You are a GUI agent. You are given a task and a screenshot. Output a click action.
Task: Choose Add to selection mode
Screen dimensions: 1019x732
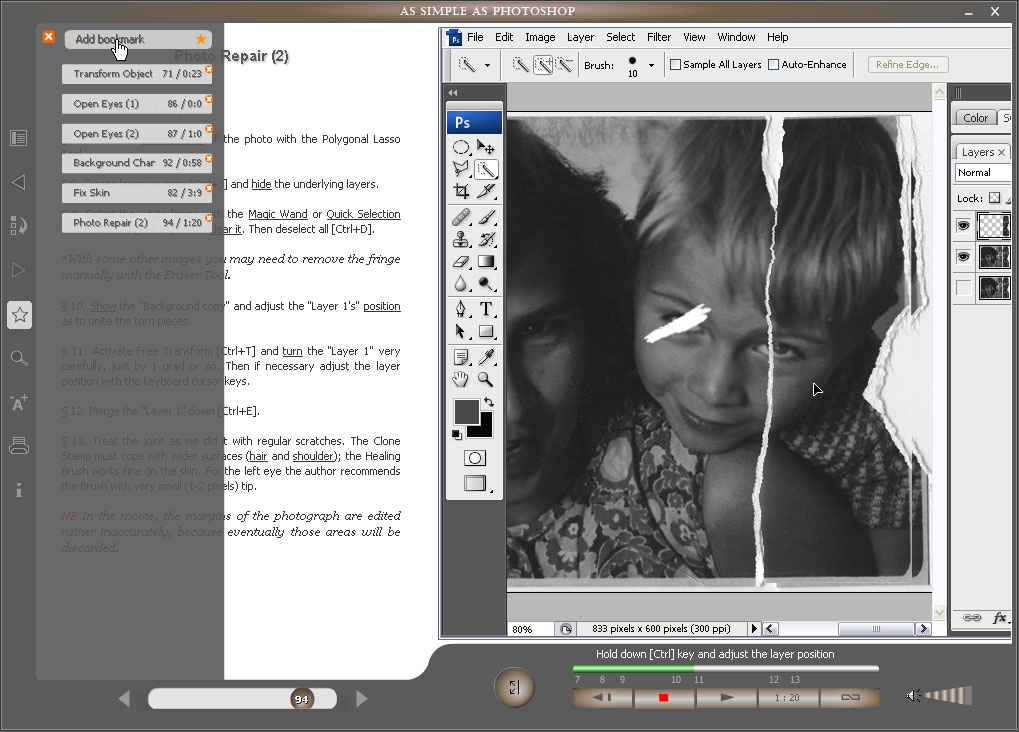543,64
